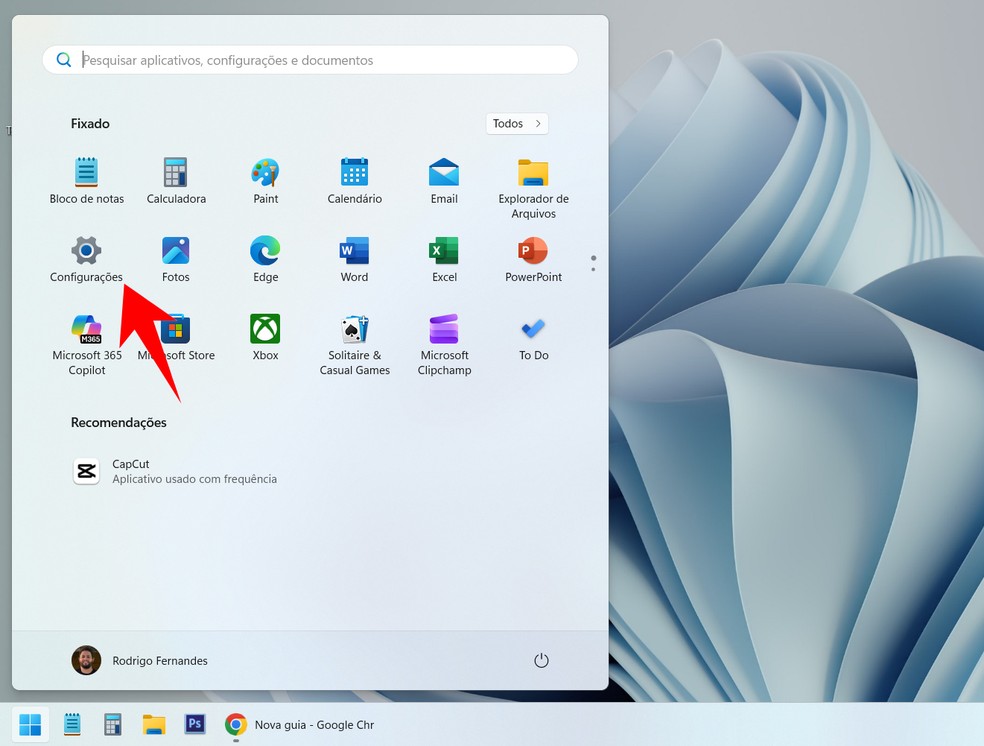Image resolution: width=984 pixels, height=746 pixels.
Task: Launch PowerPoint from pinned apps
Action: pos(533,259)
